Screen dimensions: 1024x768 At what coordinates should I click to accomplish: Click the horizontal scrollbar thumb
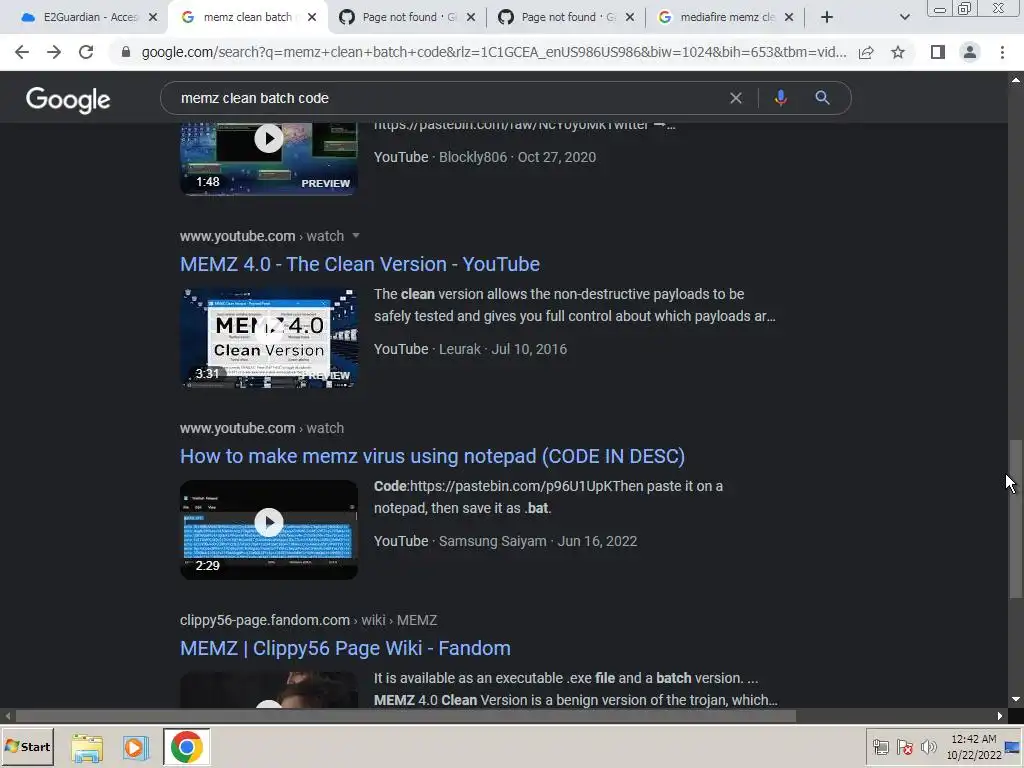[406, 716]
